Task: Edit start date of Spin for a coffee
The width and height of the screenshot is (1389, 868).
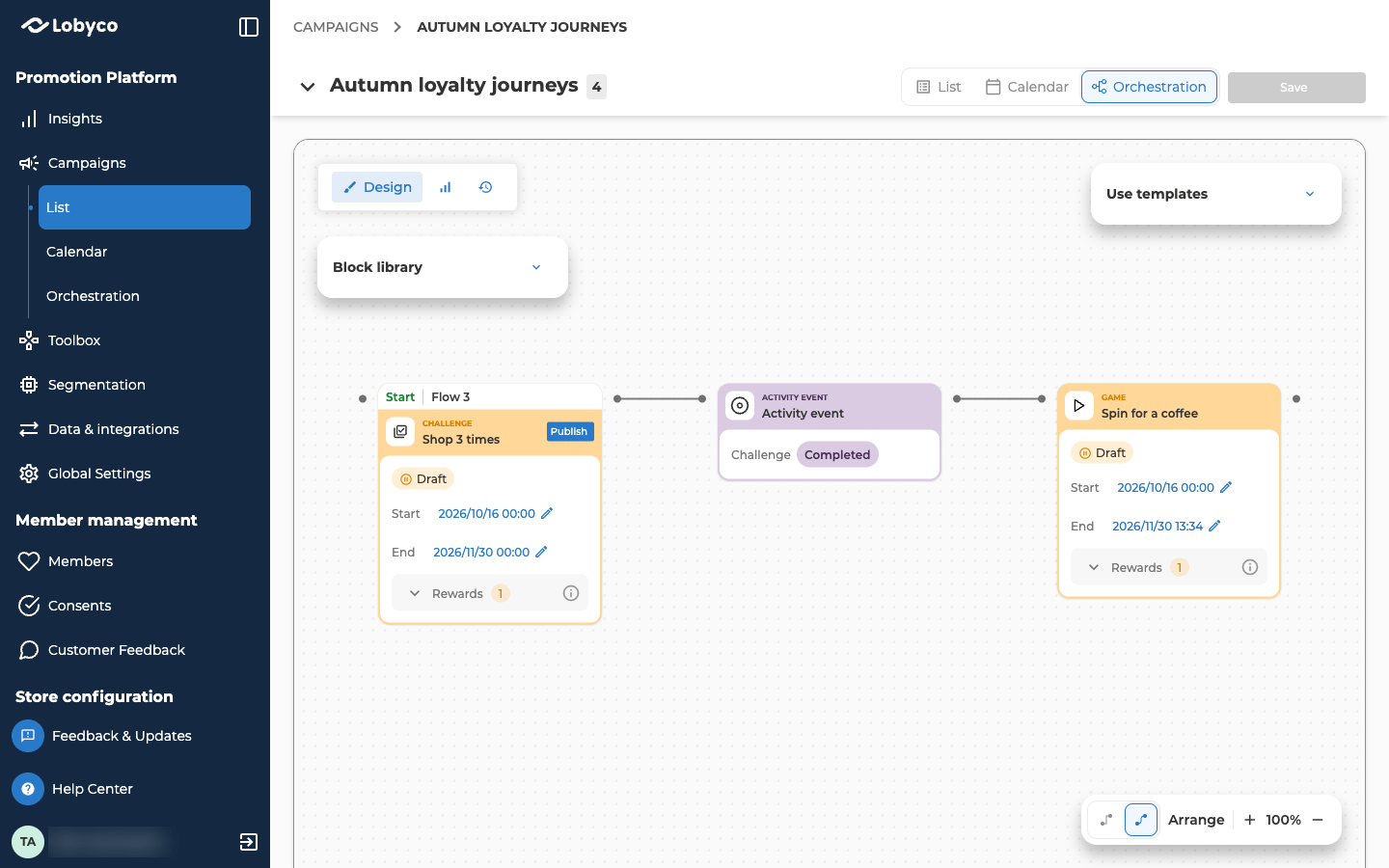Action: (x=1226, y=487)
